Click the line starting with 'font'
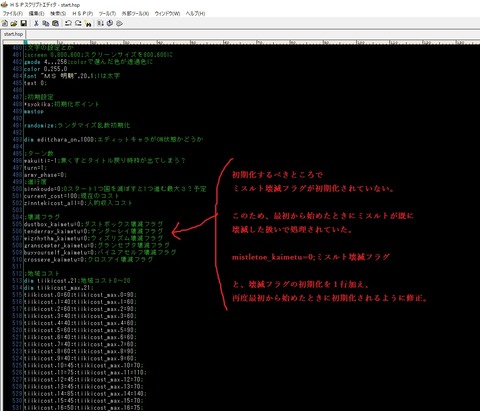Screen dimensions: 480x411 pos(72,76)
